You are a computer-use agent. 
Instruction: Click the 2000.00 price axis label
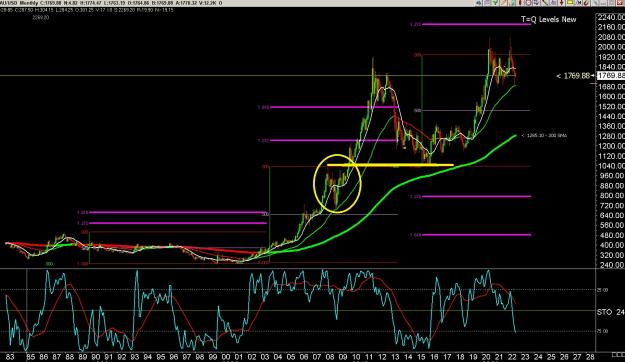(611, 47)
